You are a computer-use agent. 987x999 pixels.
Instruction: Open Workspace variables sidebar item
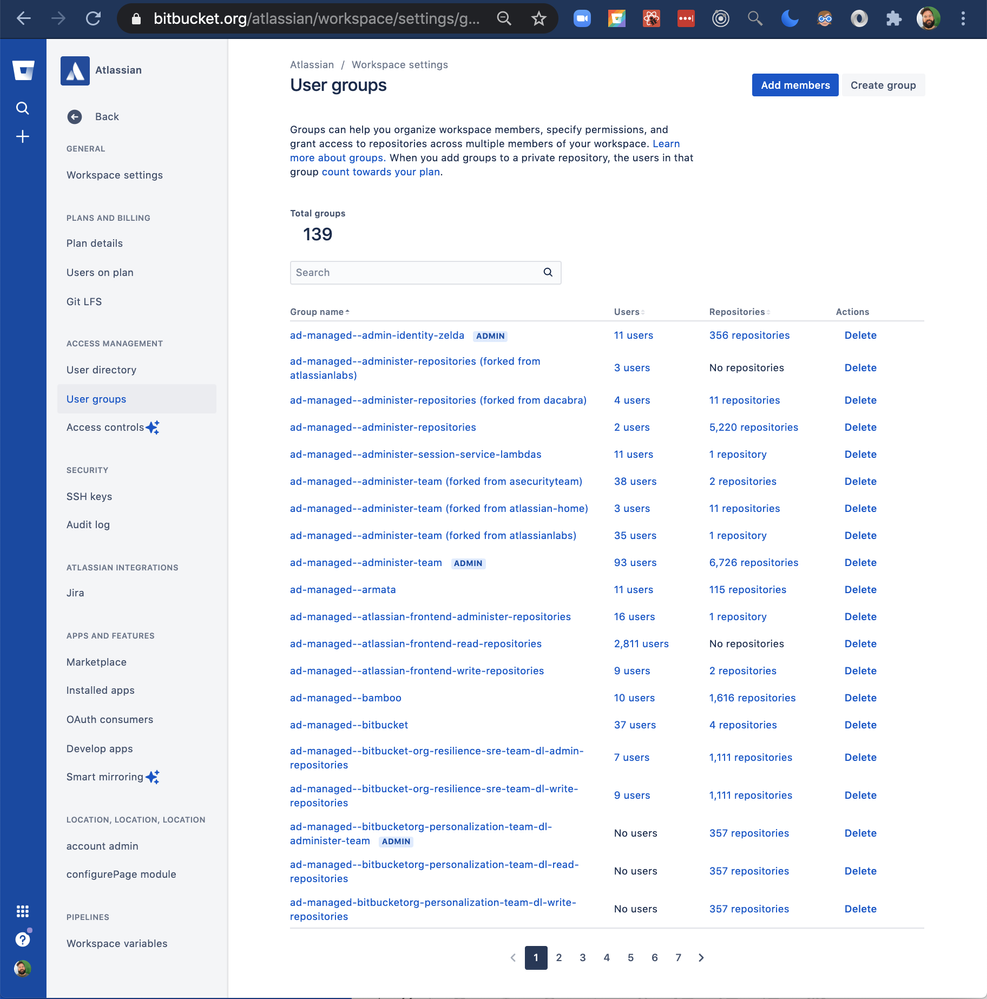pyautogui.click(x=117, y=944)
